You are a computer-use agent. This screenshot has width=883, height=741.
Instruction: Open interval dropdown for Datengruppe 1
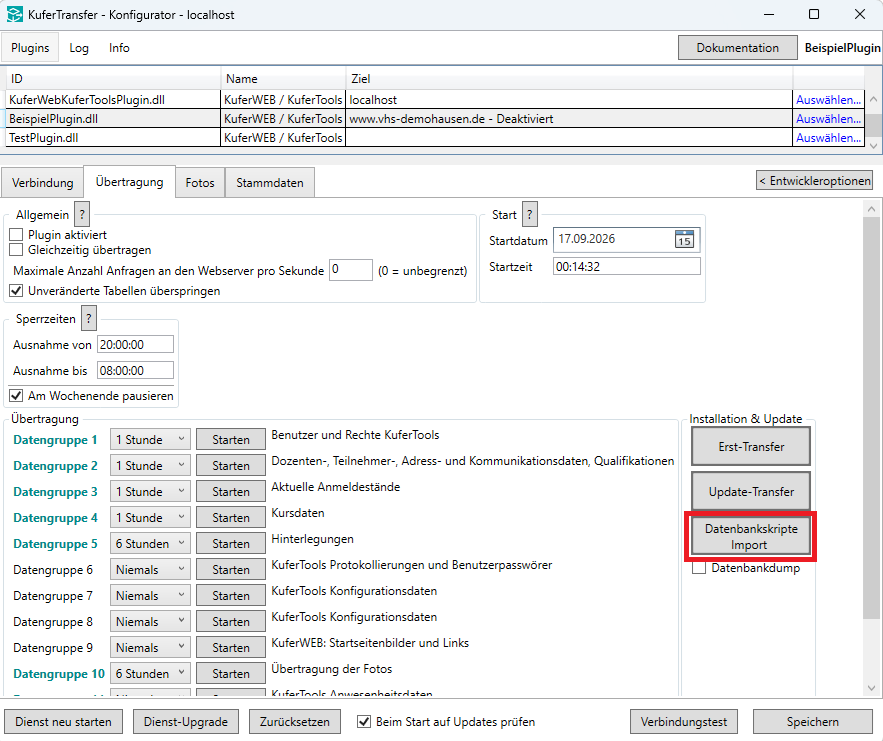[x=150, y=439]
